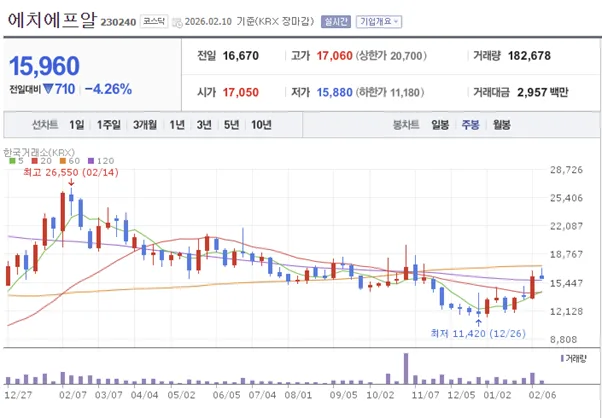The width and height of the screenshot is (602, 418).
Task: Click the 12/05 date axis label
Action: pyautogui.click(x=461, y=395)
